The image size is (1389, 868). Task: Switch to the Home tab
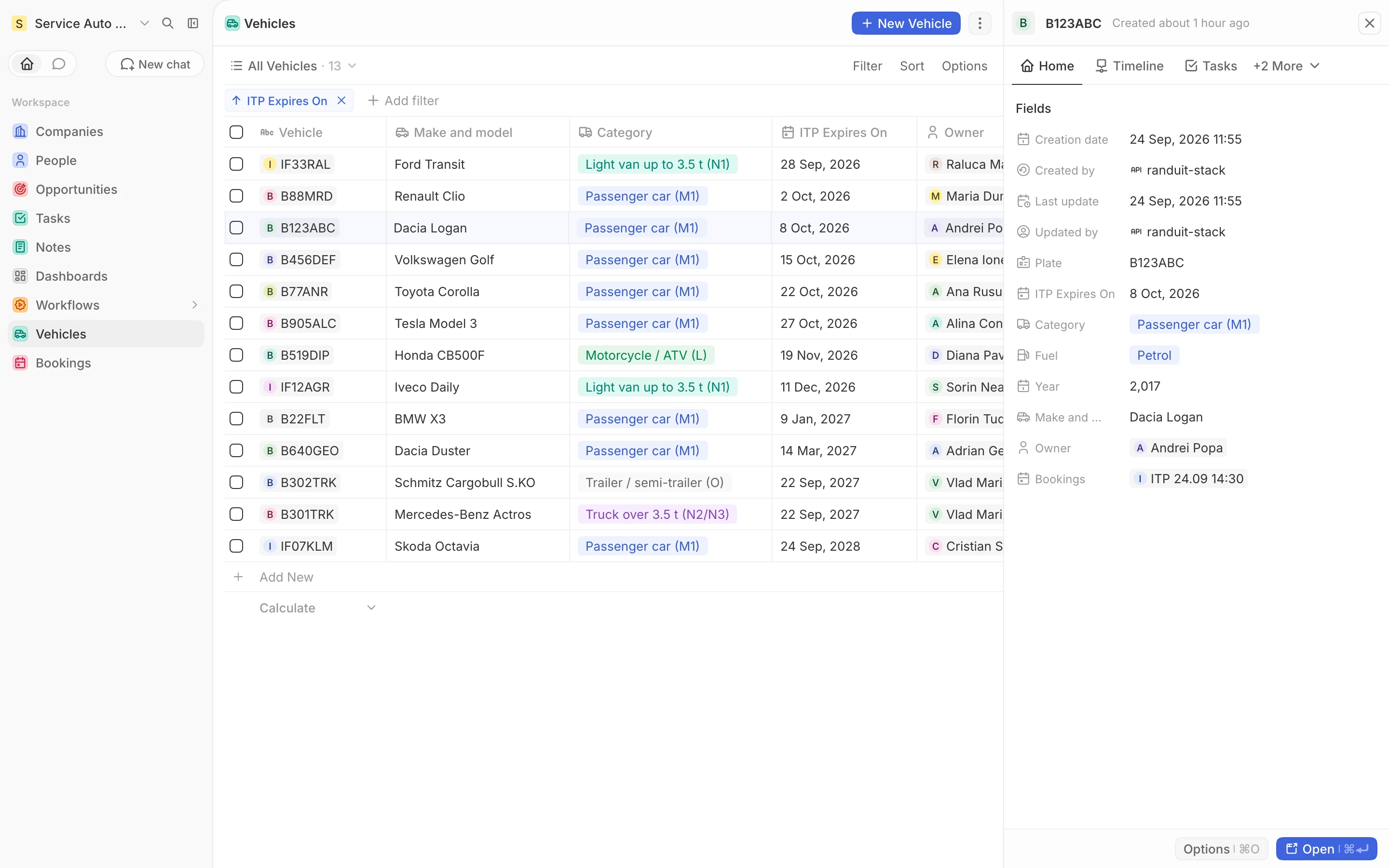pos(1047,66)
